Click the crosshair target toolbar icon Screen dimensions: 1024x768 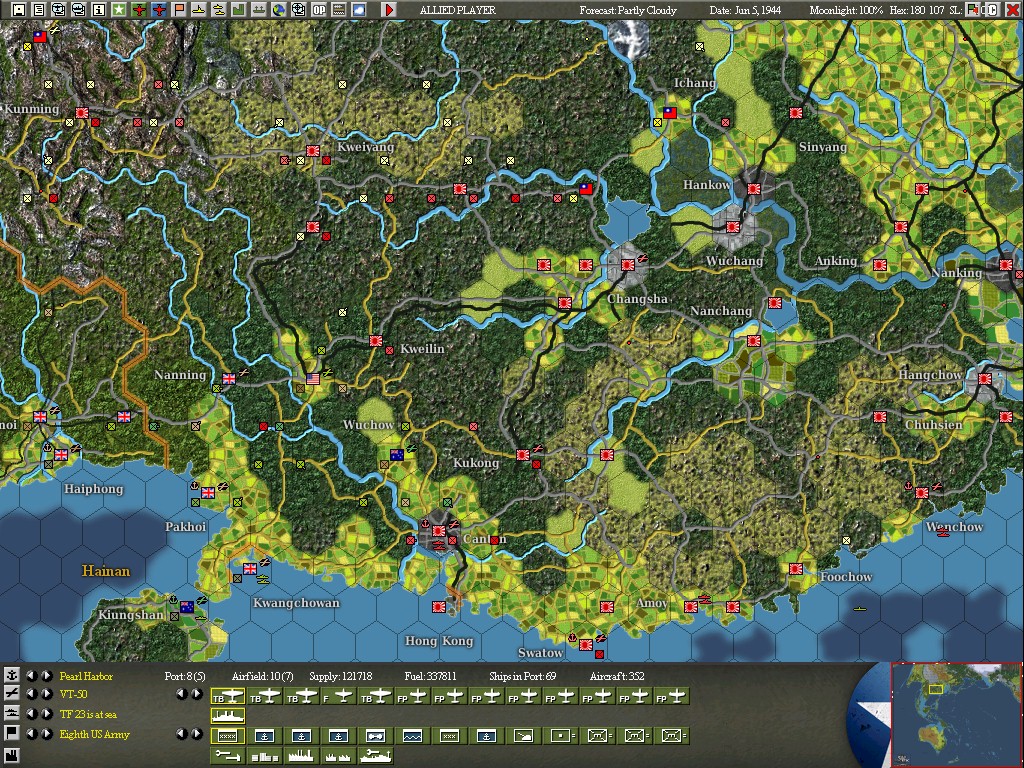[298, 9]
